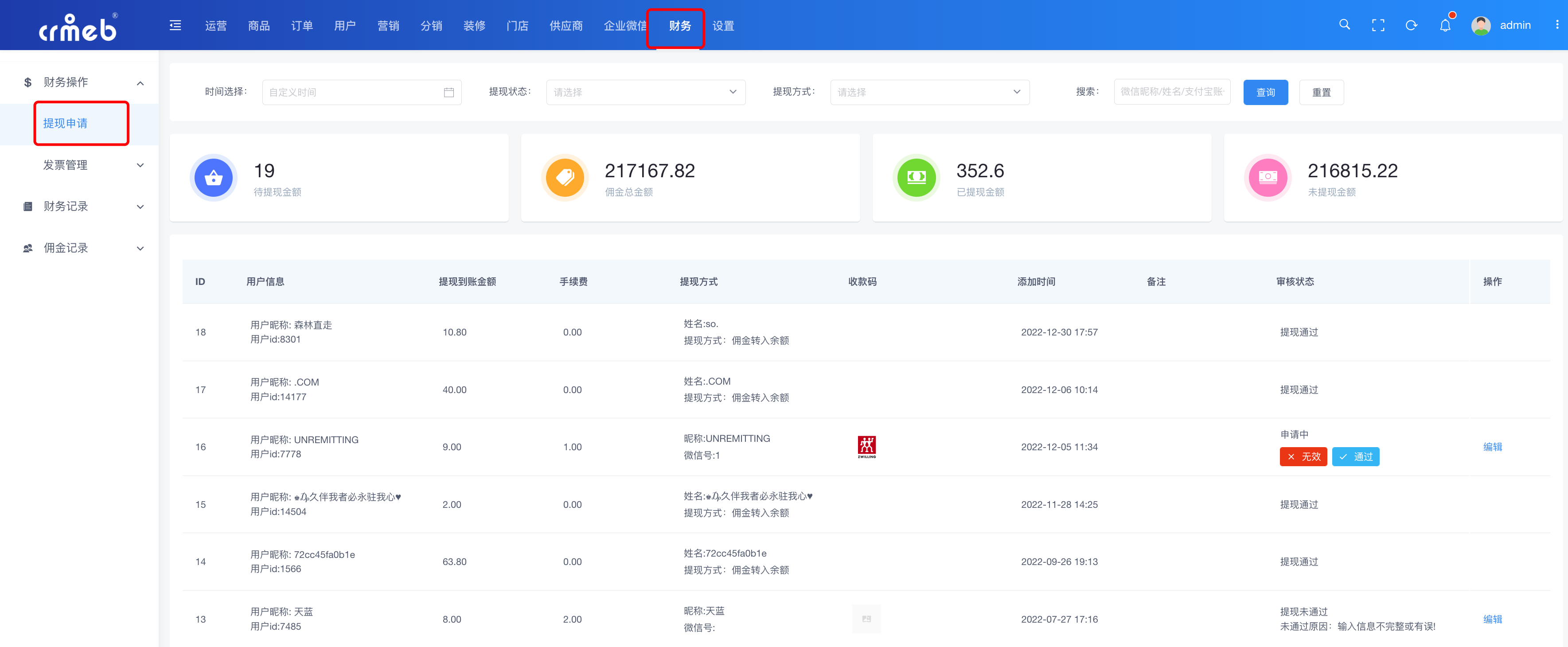Image resolution: width=1568 pixels, height=647 pixels.
Task: Mark row 16 withdrawal as 无效
Action: click(x=1303, y=456)
